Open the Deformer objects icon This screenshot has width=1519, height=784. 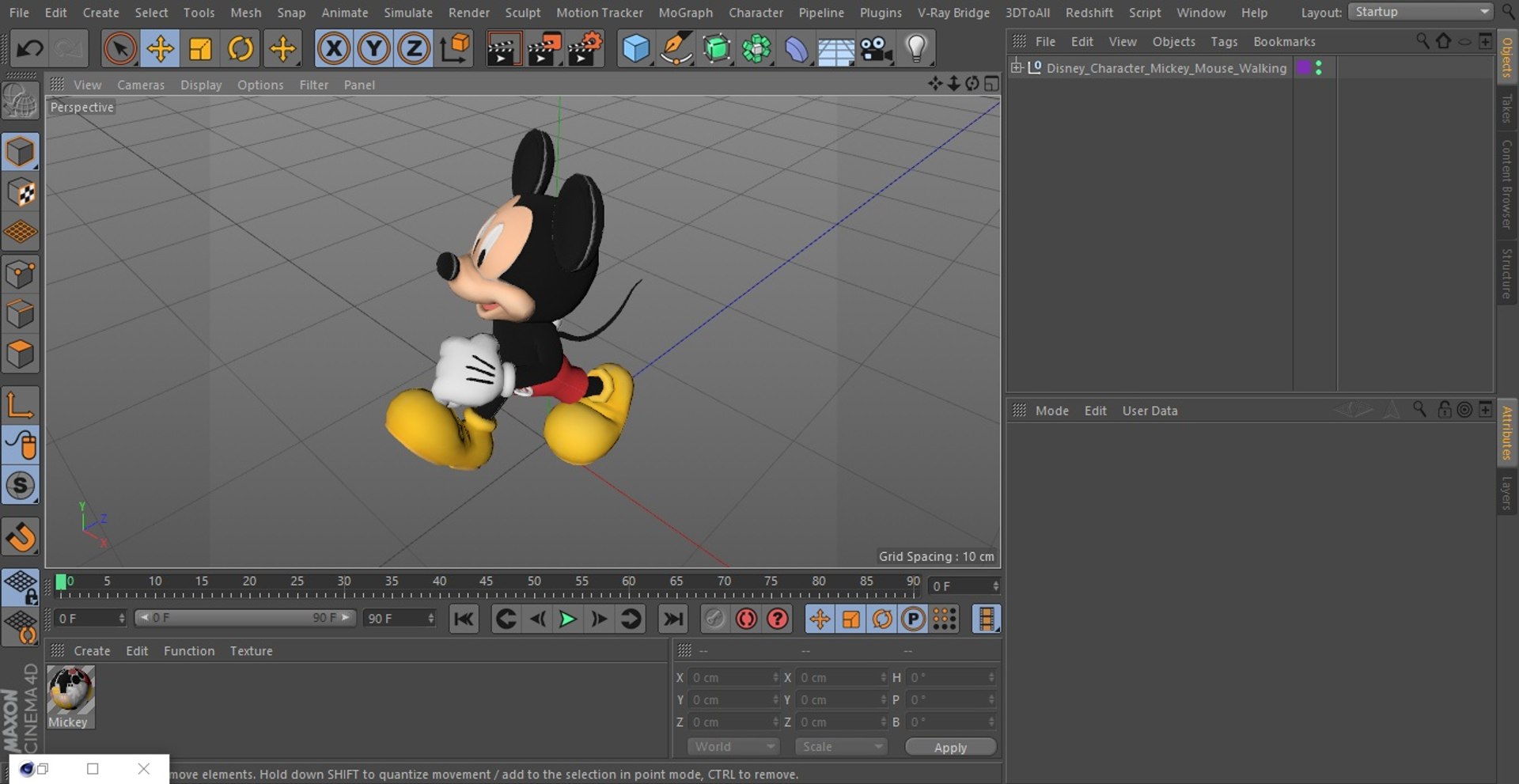(797, 49)
